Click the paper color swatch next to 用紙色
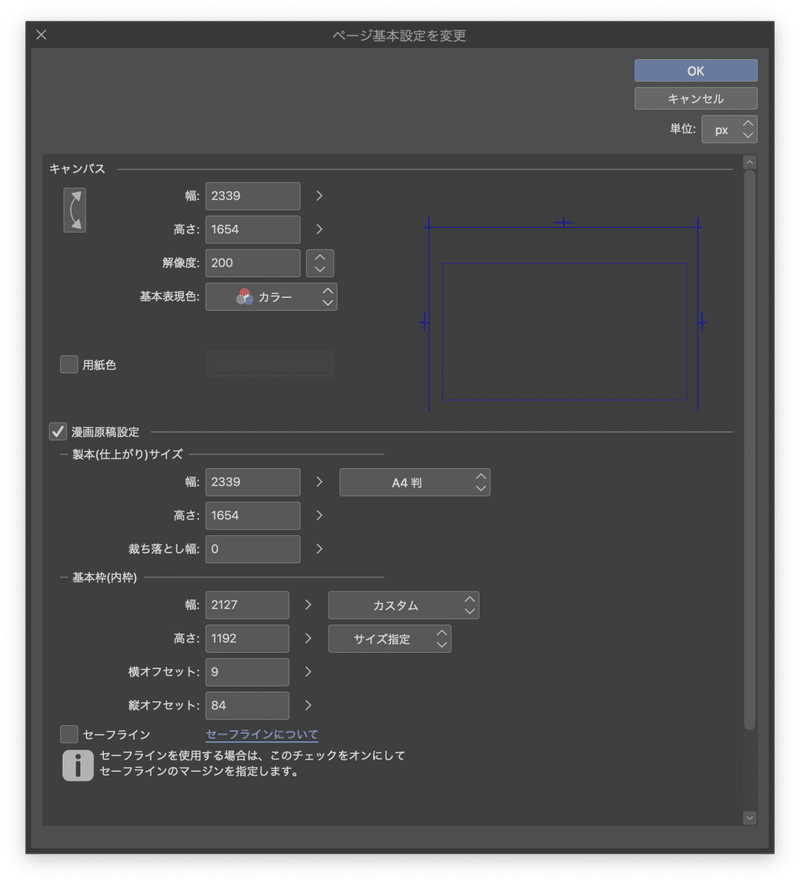 pos(270,364)
